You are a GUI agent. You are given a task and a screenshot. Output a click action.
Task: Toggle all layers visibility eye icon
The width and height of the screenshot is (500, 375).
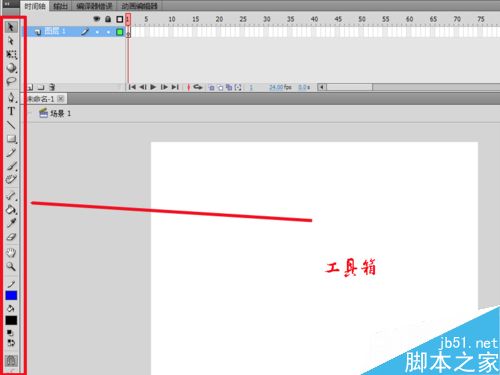click(97, 19)
